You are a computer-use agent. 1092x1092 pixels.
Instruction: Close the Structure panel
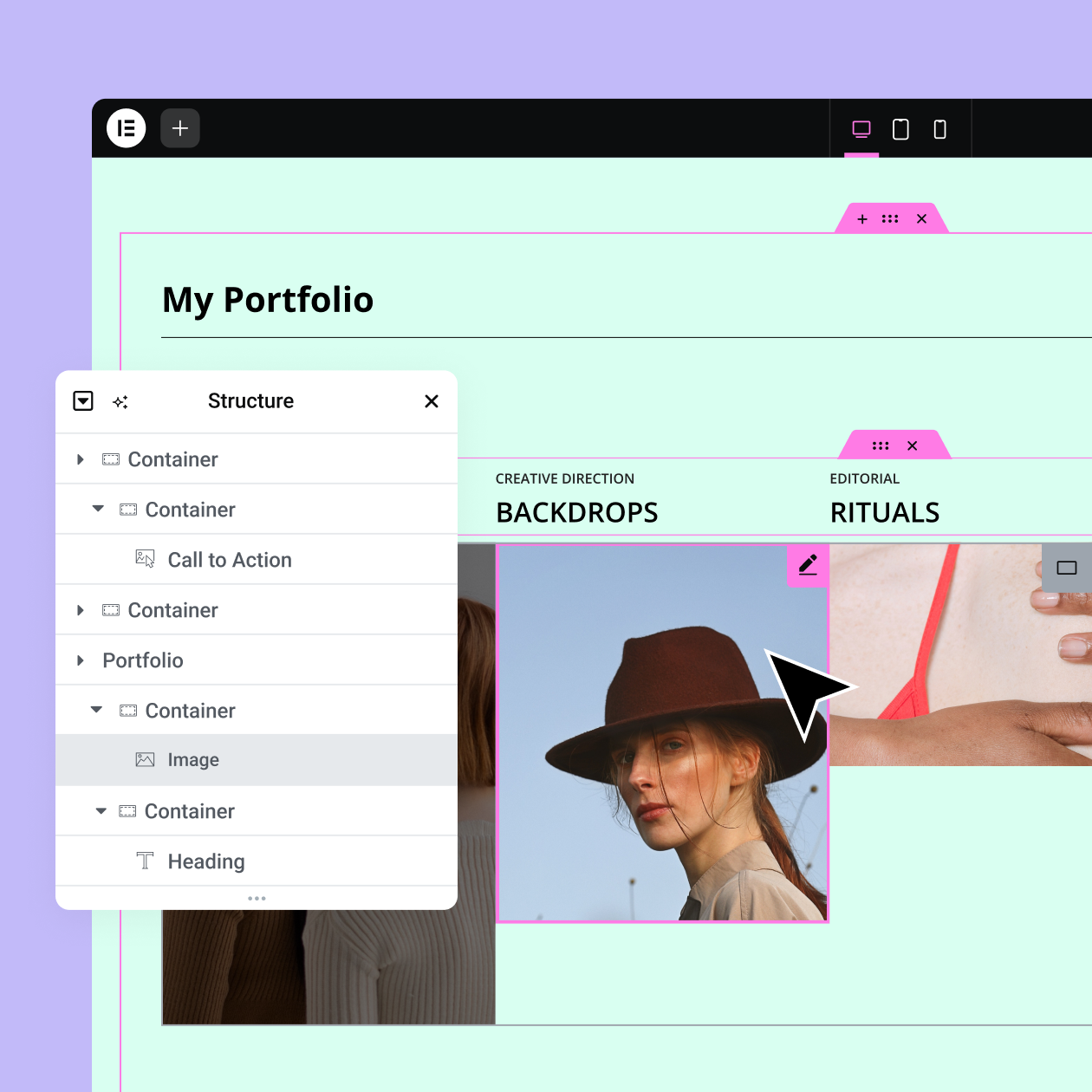click(x=432, y=401)
